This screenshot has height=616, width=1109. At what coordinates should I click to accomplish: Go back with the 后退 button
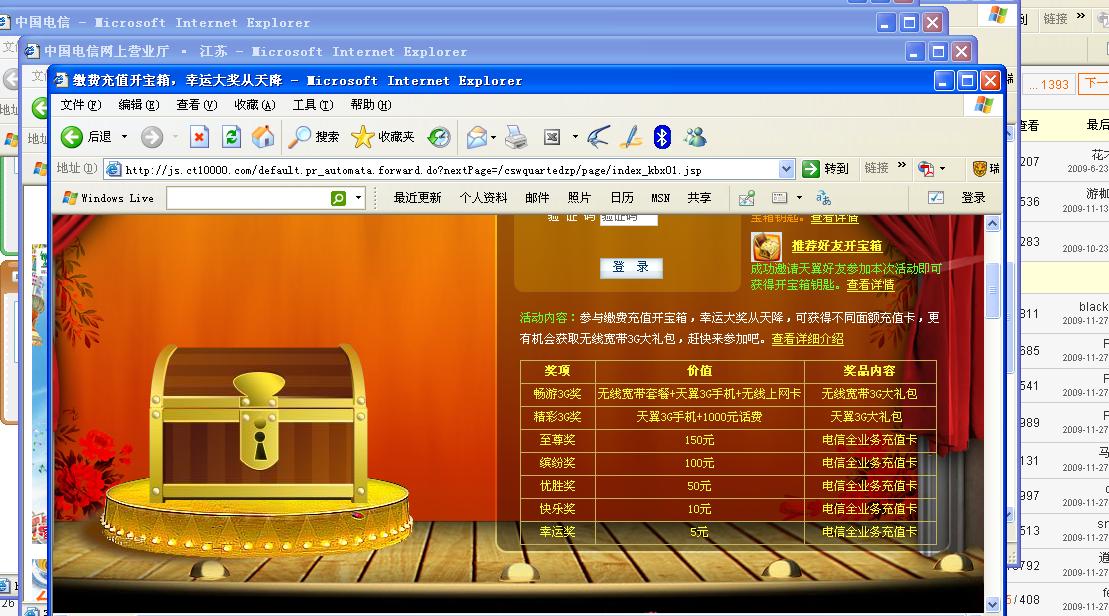pos(86,136)
